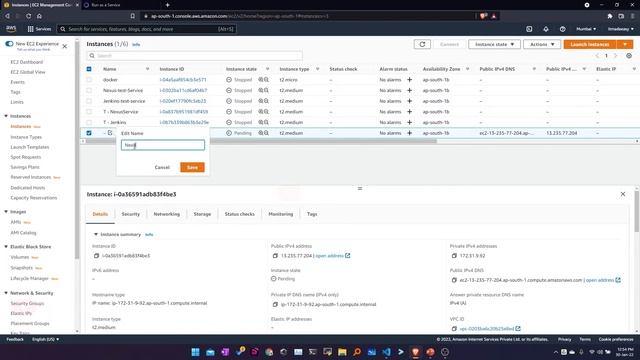
Task: Open the Mumbai region dropdown
Action: 586,29
